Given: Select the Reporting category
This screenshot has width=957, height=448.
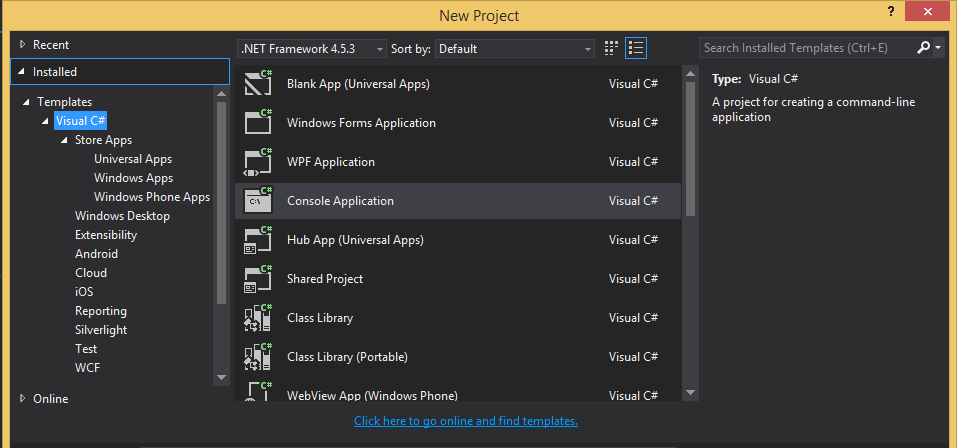Looking at the screenshot, I should coord(101,311).
